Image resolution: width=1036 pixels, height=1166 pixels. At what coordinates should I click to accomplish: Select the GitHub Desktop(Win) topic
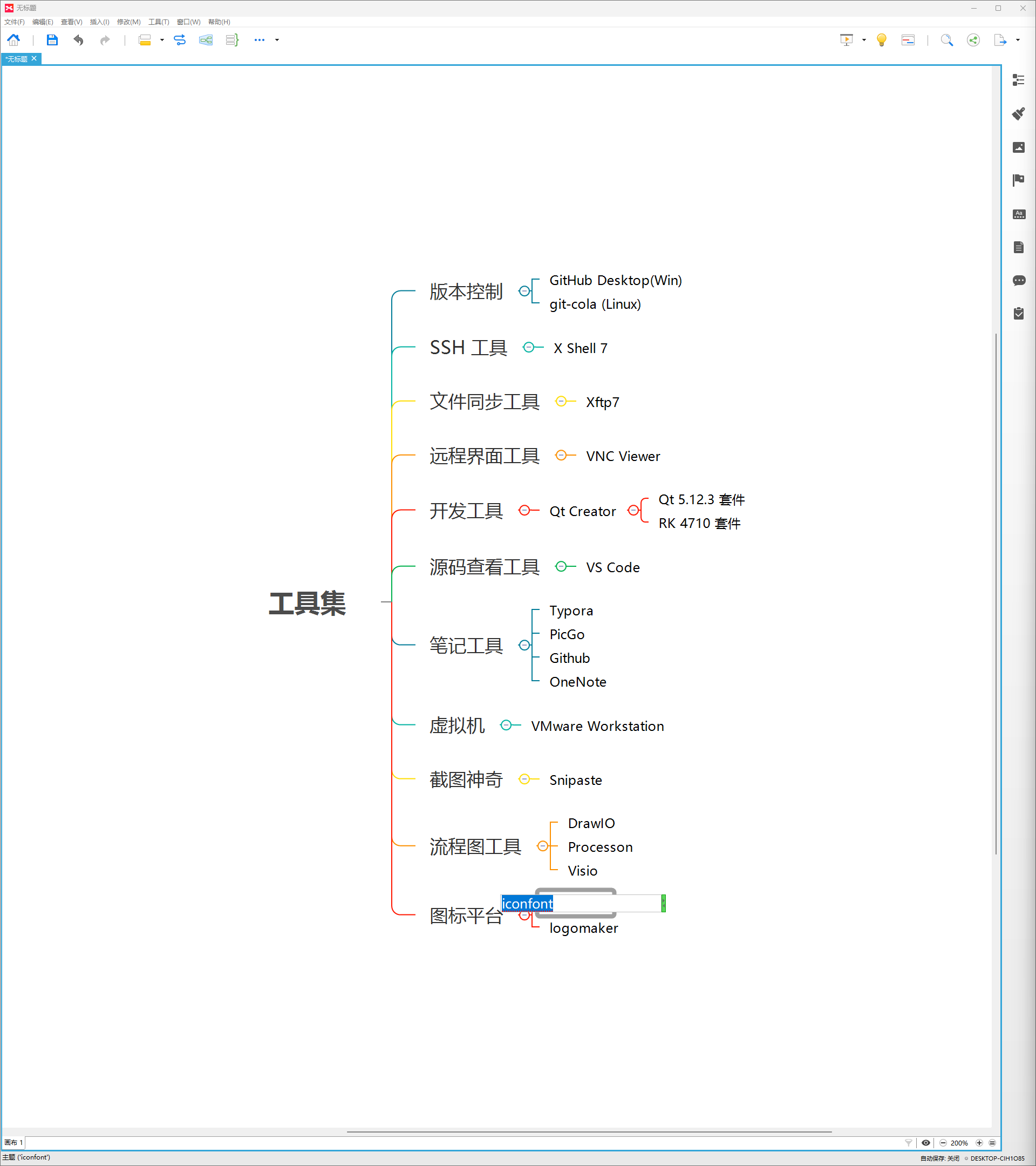click(x=615, y=280)
